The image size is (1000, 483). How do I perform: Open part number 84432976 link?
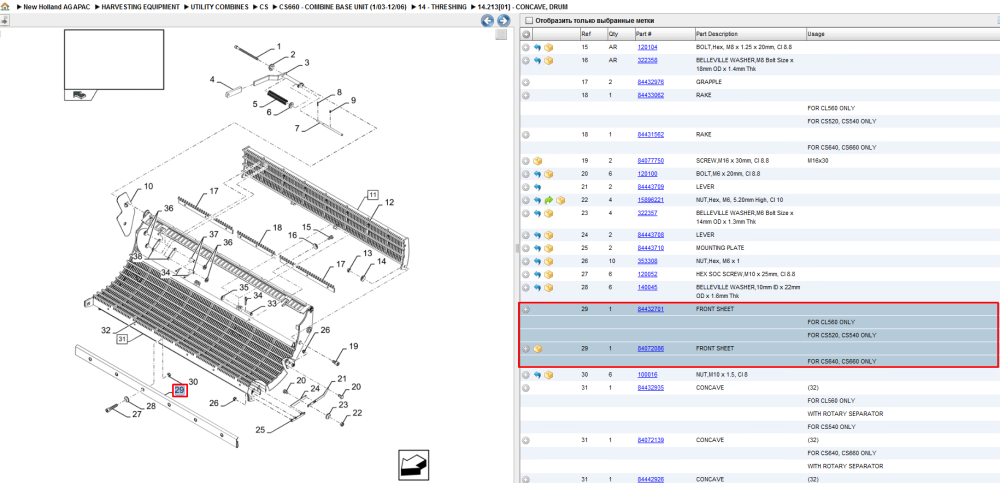[x=651, y=82]
